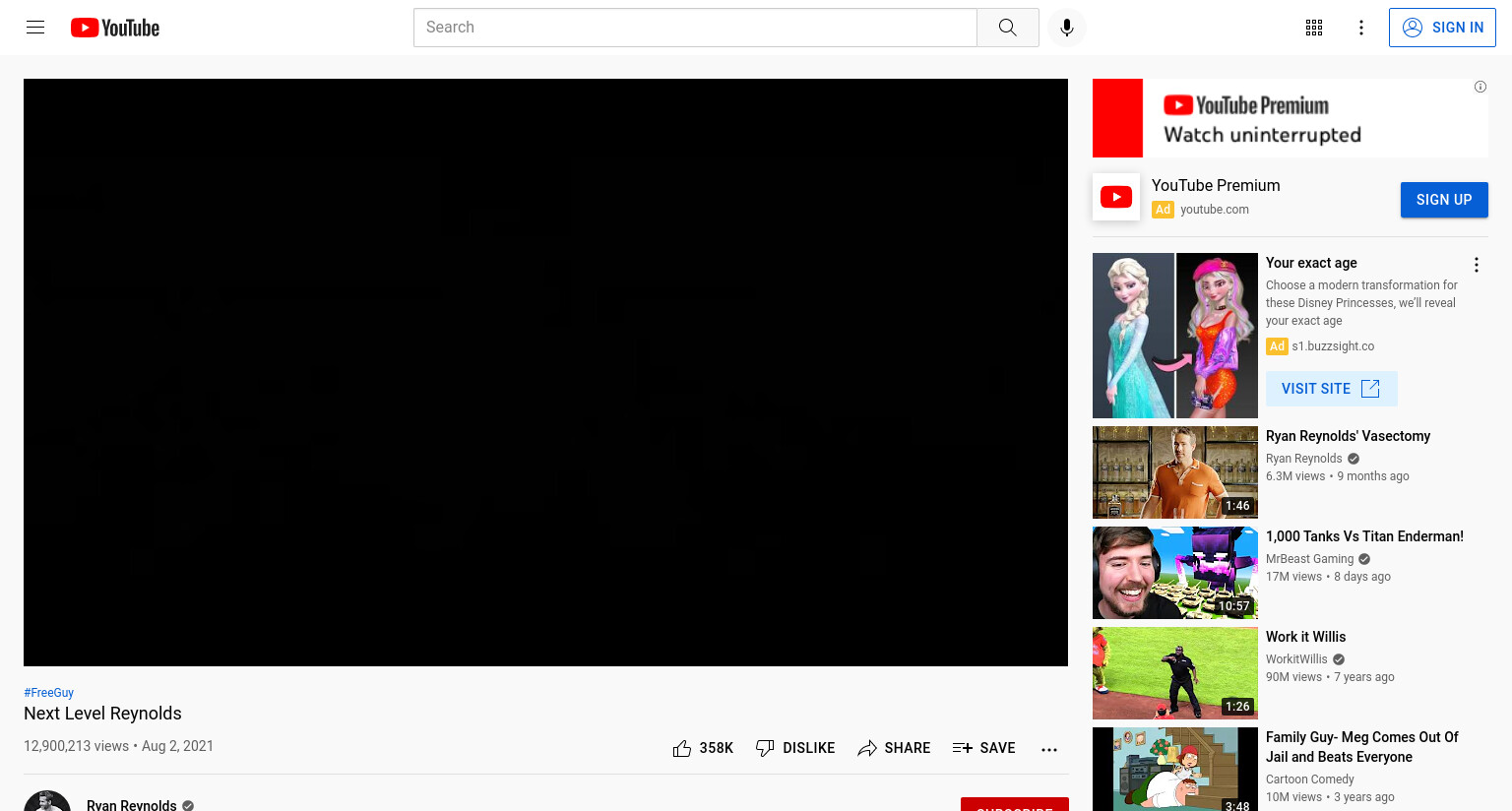1512x811 pixels.
Task: Click the youtube.com ad domain text
Action: (1215, 210)
